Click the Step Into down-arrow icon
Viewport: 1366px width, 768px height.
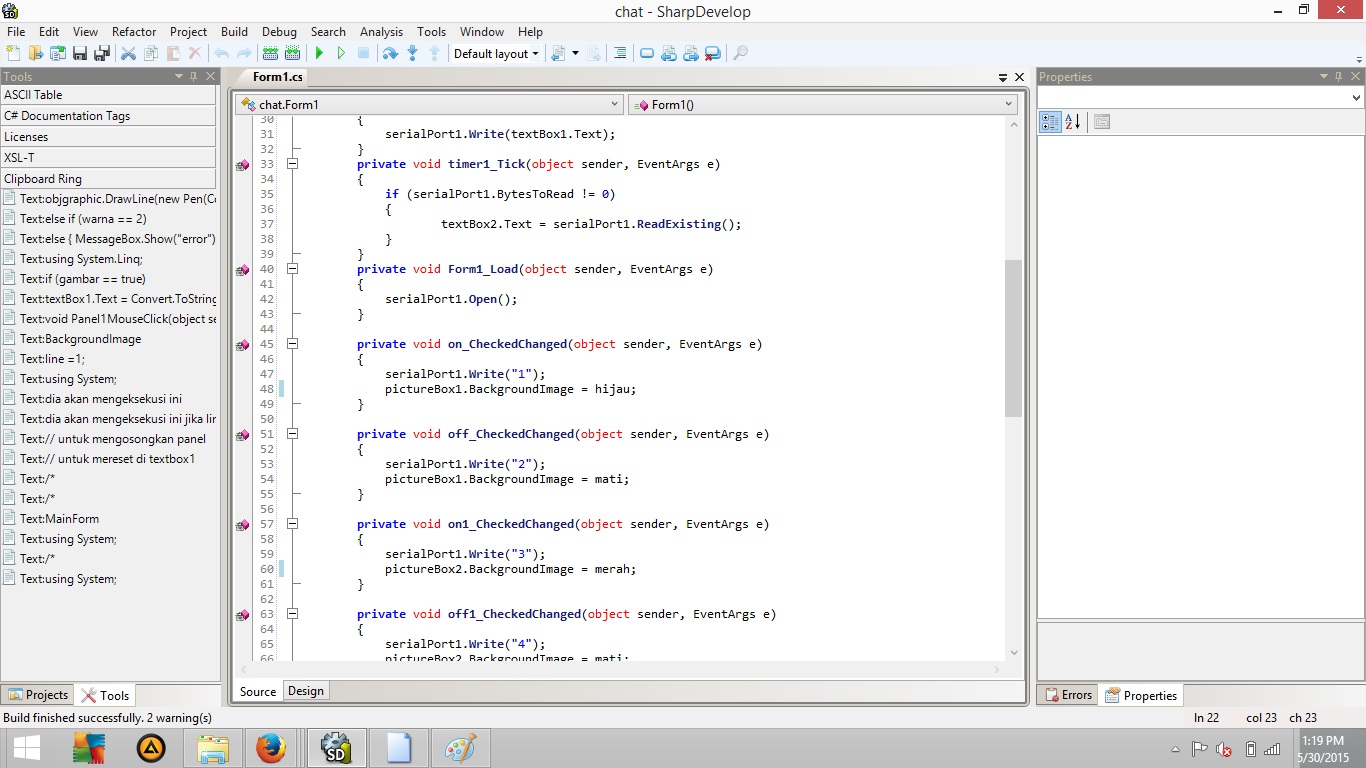point(412,53)
